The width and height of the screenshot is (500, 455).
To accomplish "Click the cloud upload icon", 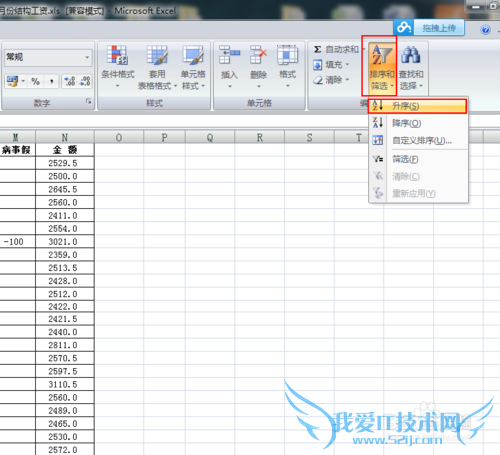I will tap(404, 27).
